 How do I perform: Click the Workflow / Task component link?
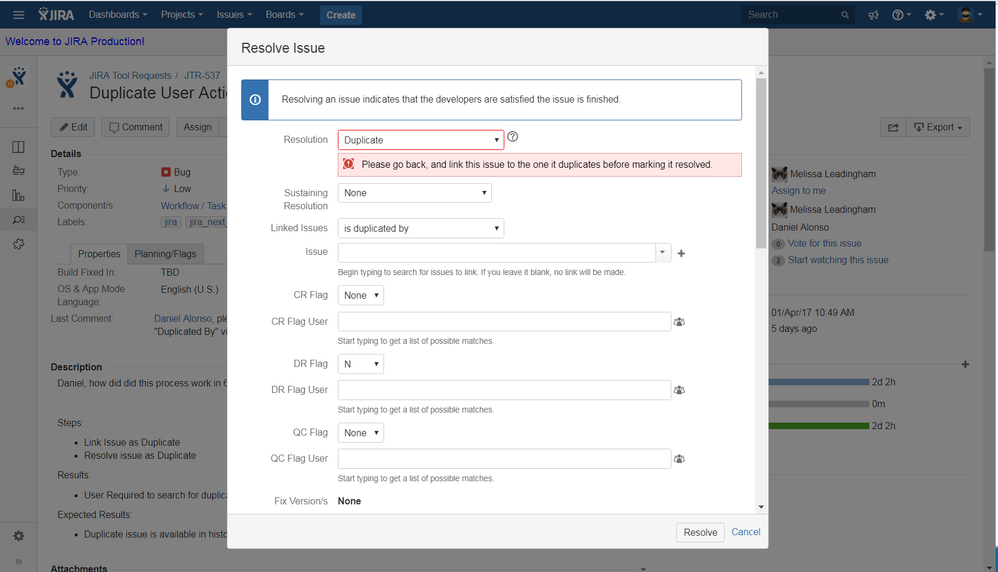(193, 206)
